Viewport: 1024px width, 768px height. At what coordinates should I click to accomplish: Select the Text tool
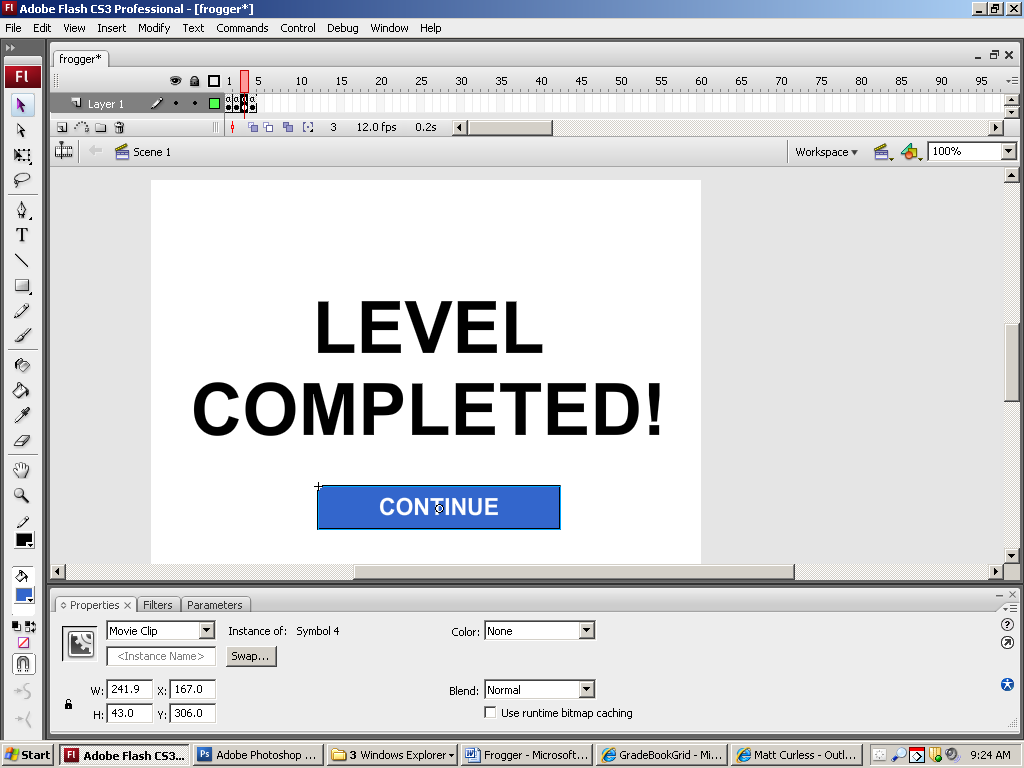click(21, 235)
